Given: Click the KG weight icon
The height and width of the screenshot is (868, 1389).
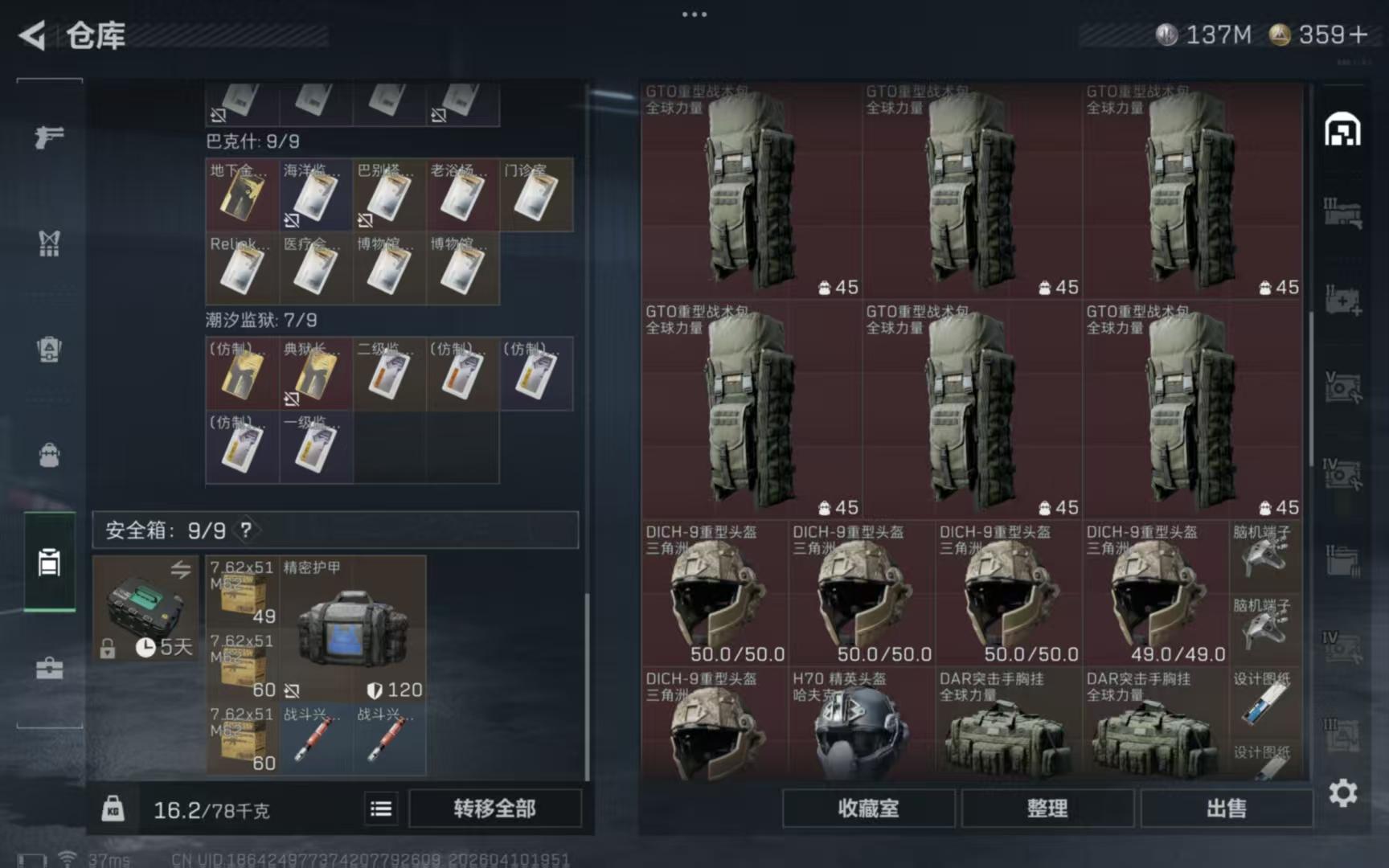Looking at the screenshot, I should pos(113,808).
